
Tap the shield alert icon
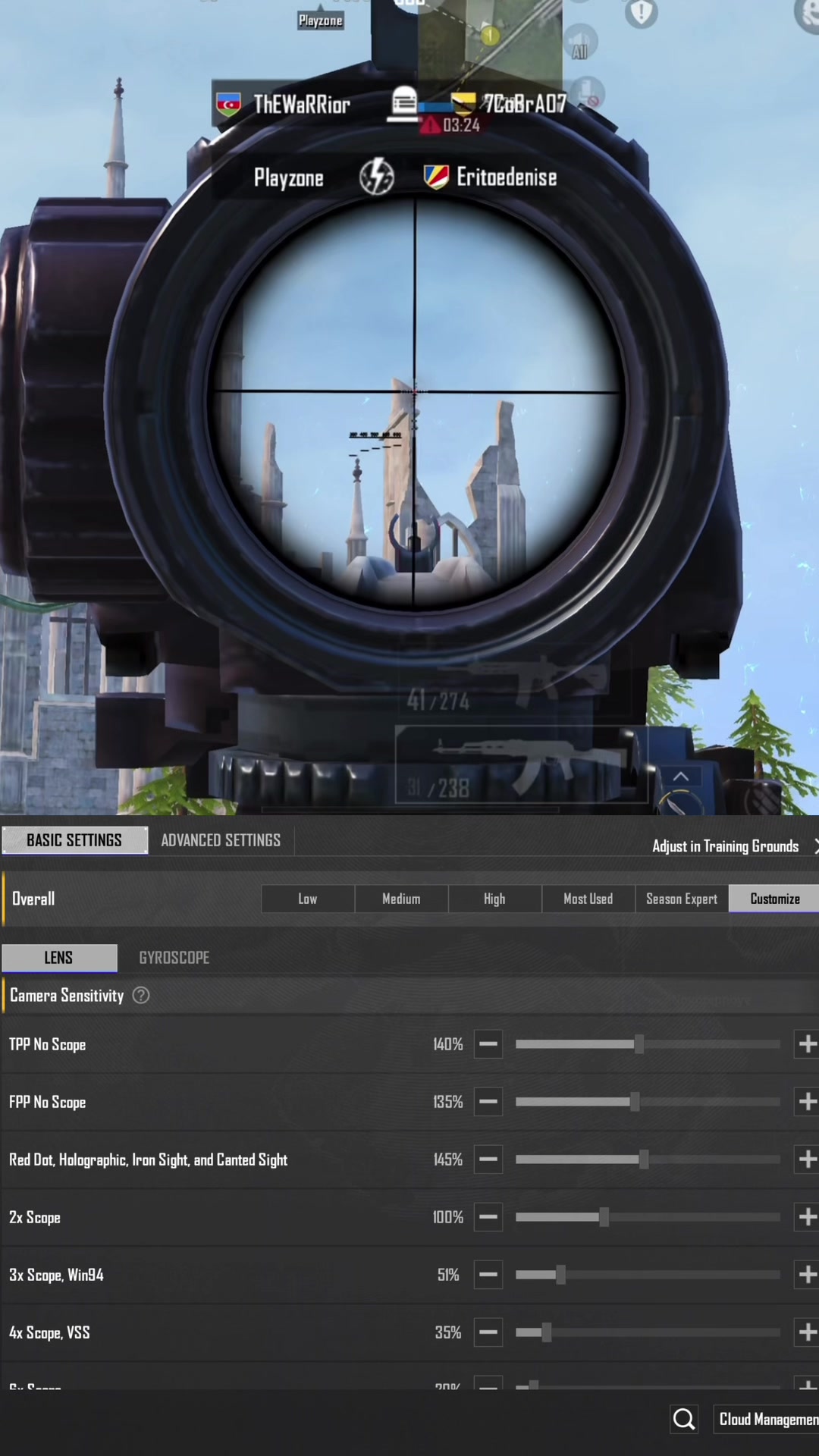pos(642,13)
